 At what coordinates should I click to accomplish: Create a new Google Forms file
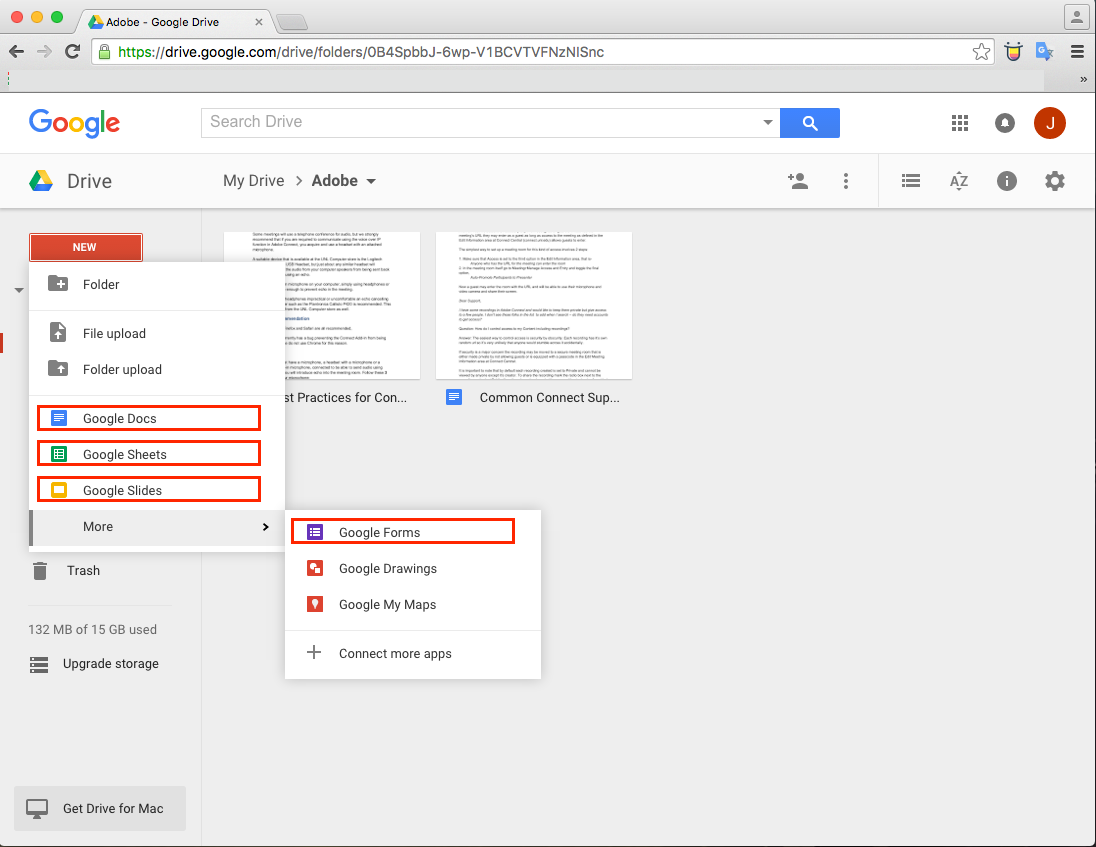pyautogui.click(x=403, y=532)
